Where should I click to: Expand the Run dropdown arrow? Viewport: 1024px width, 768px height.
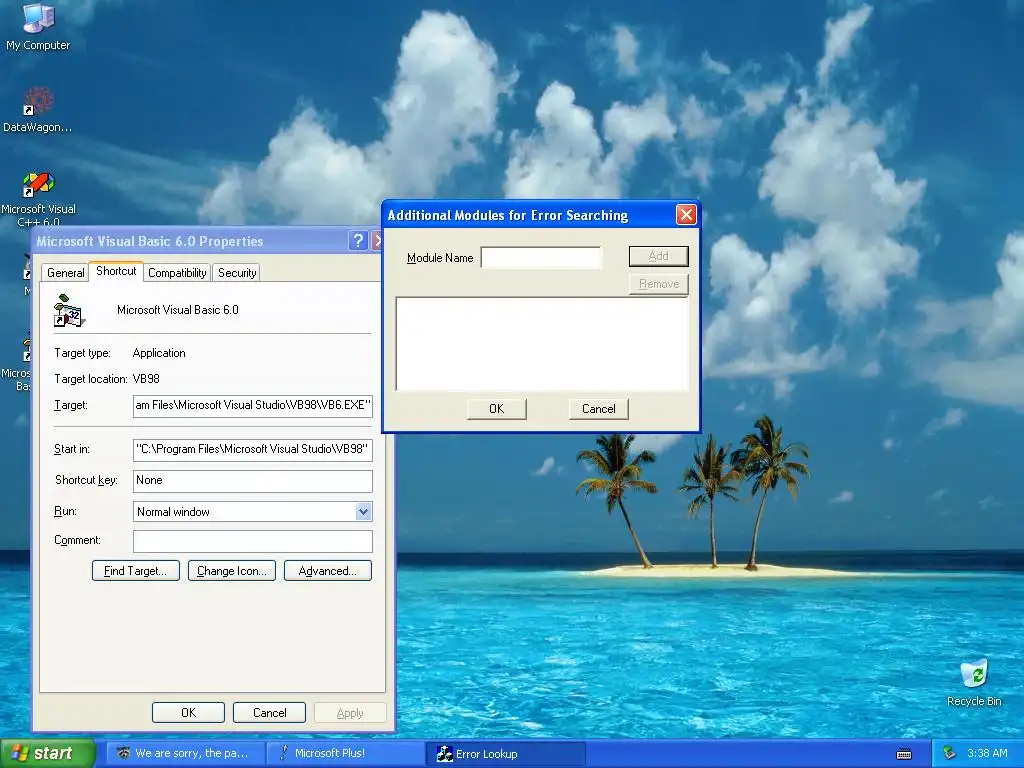pyautogui.click(x=364, y=511)
